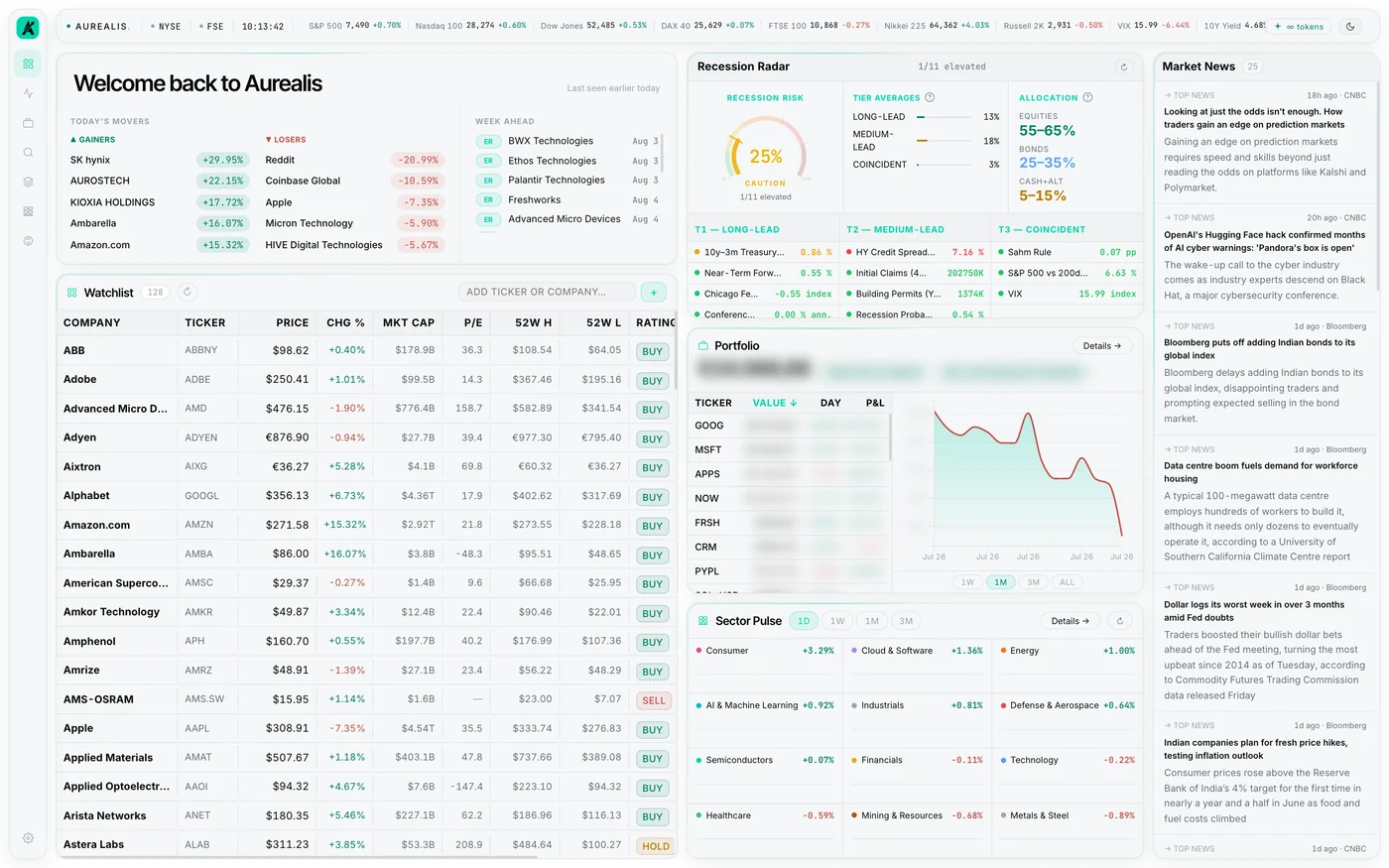The height and width of the screenshot is (868, 1389).
Task: Click the ER badge next to Palantir Technologies
Action: pyautogui.click(x=488, y=180)
